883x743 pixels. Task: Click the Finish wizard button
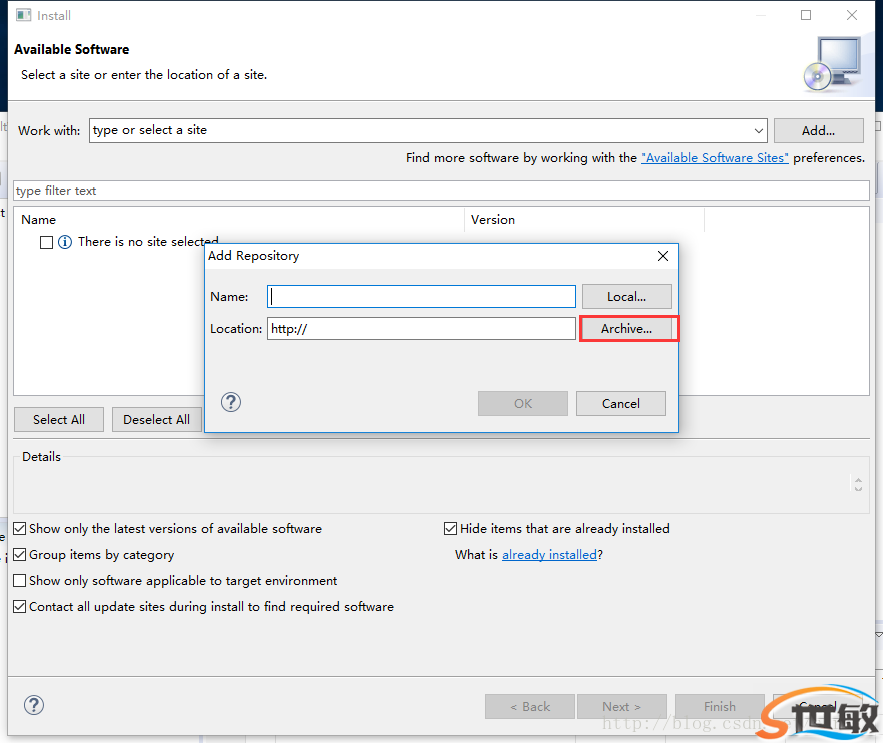720,706
